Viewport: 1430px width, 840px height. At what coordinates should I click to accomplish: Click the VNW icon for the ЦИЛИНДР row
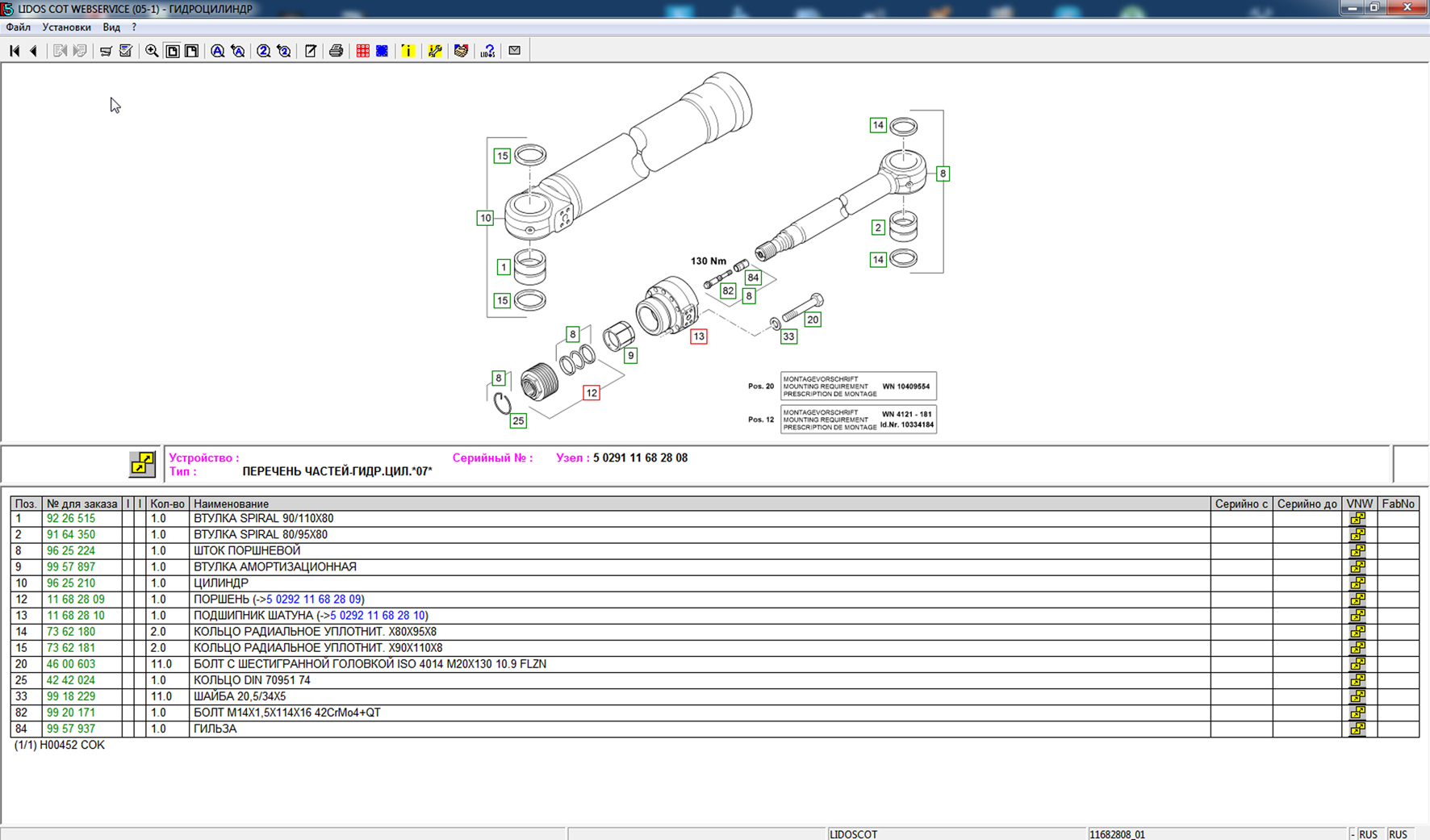tap(1358, 583)
